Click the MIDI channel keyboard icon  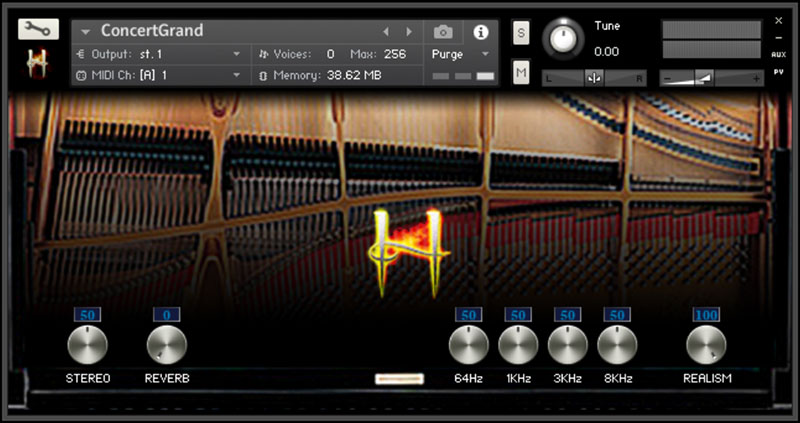(82, 76)
